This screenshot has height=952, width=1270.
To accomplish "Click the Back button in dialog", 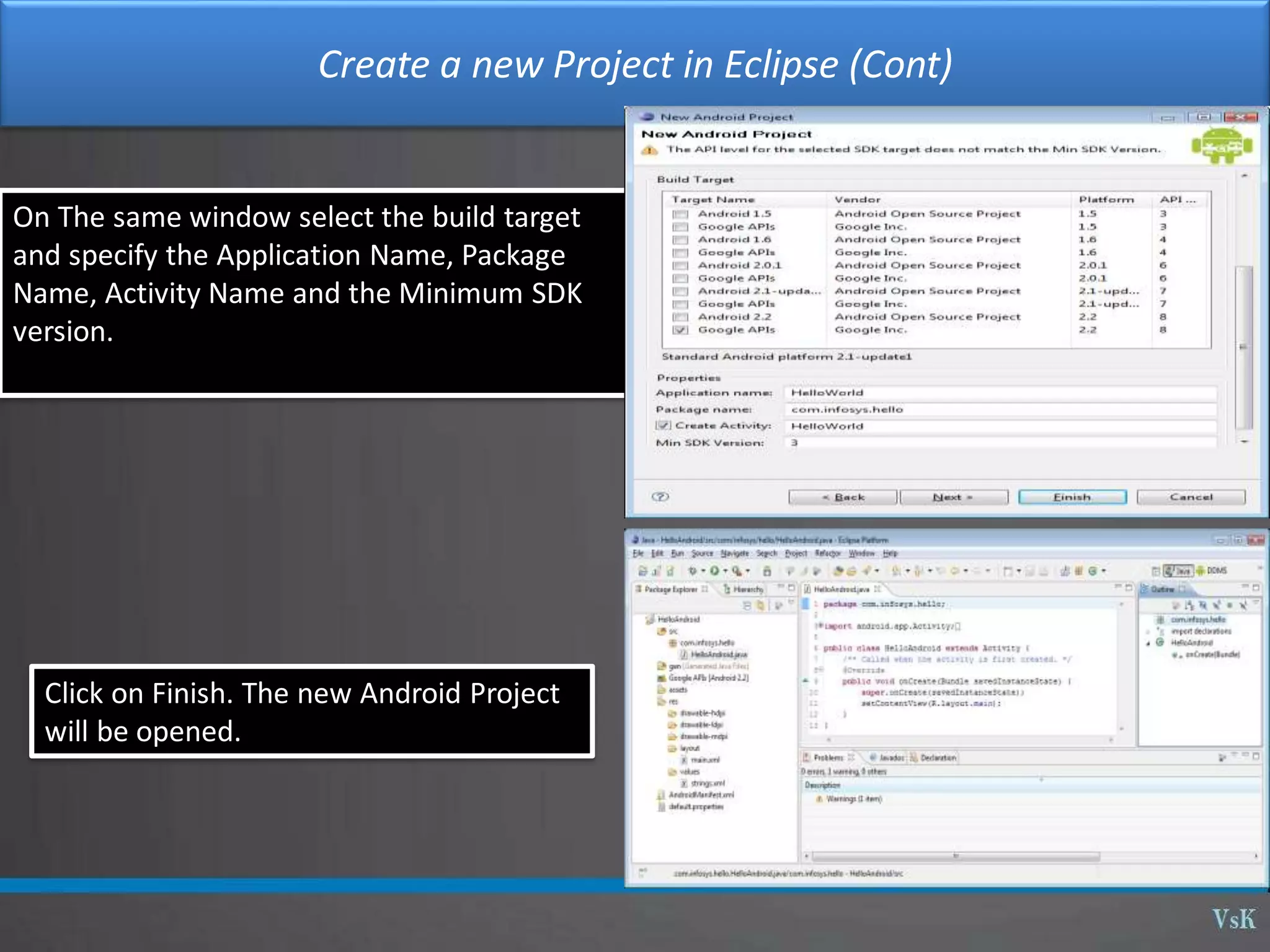I will point(843,497).
